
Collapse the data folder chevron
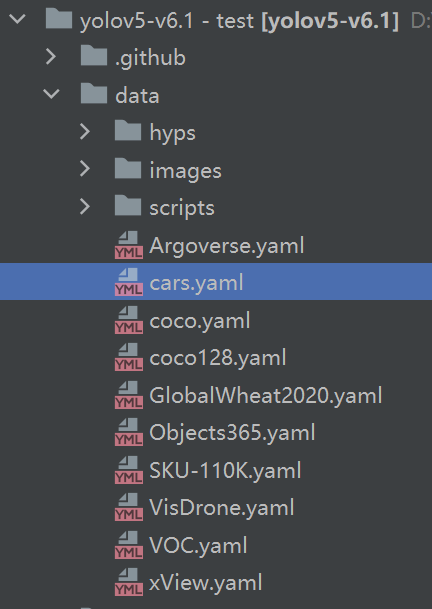point(51,94)
